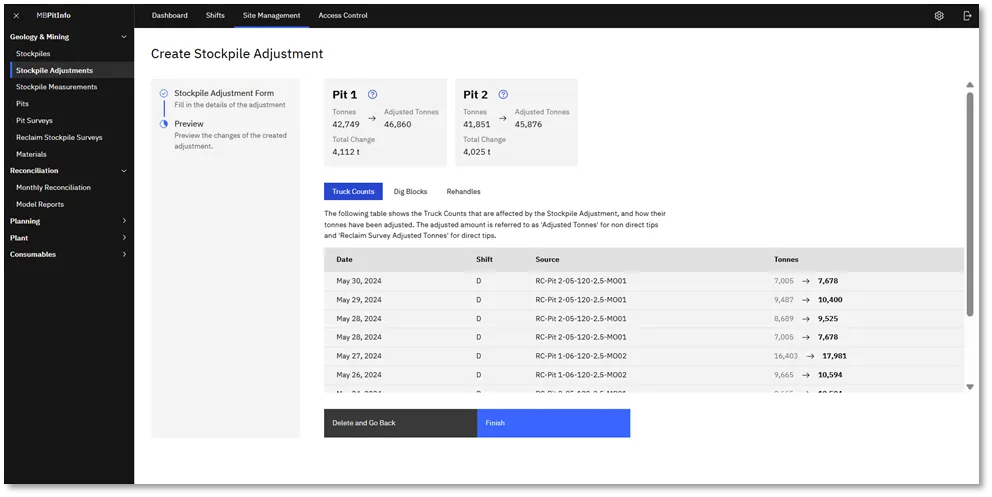Screen dimensions: 992x497
Task: Open Reclaim Stockpile Surveys in the sidebar
Action: pyautogui.click(x=59, y=137)
